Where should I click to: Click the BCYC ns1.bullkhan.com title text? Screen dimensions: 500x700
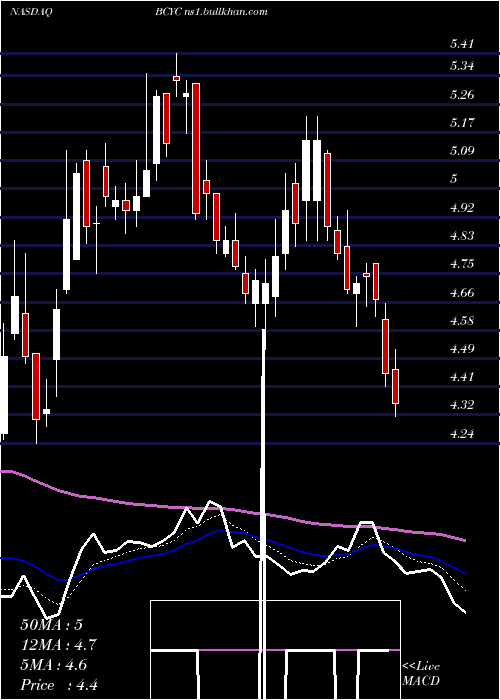tap(212, 12)
